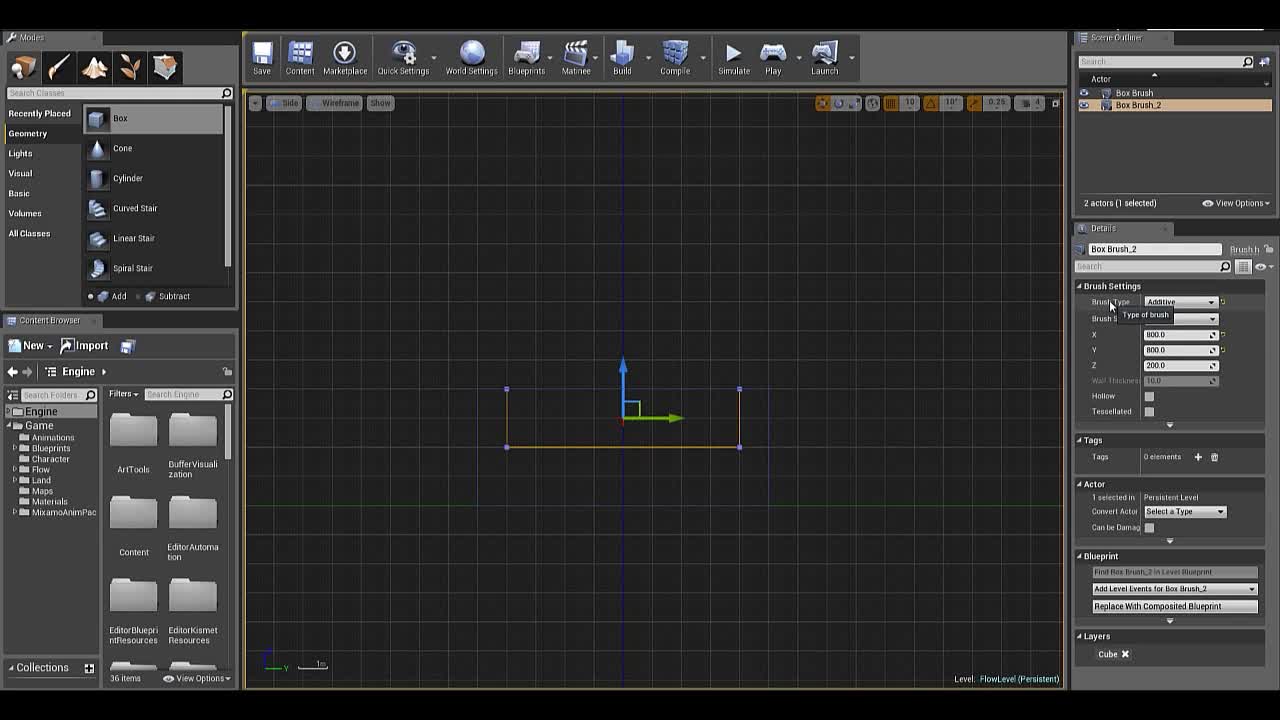Screen dimensions: 1280x720
Task: Open the content browser Filters dropdown
Action: coord(123,394)
